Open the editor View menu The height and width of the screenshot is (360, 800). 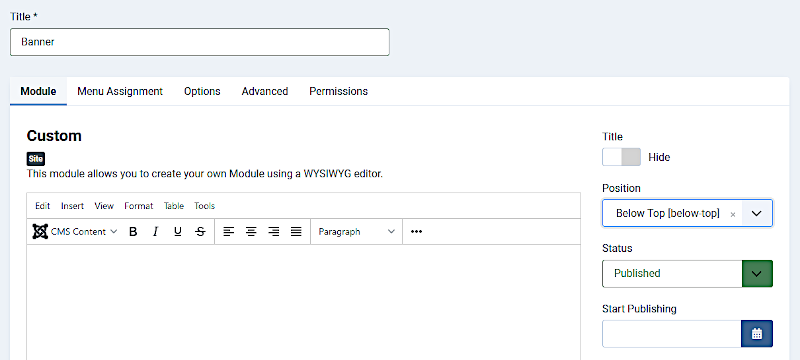pos(104,206)
